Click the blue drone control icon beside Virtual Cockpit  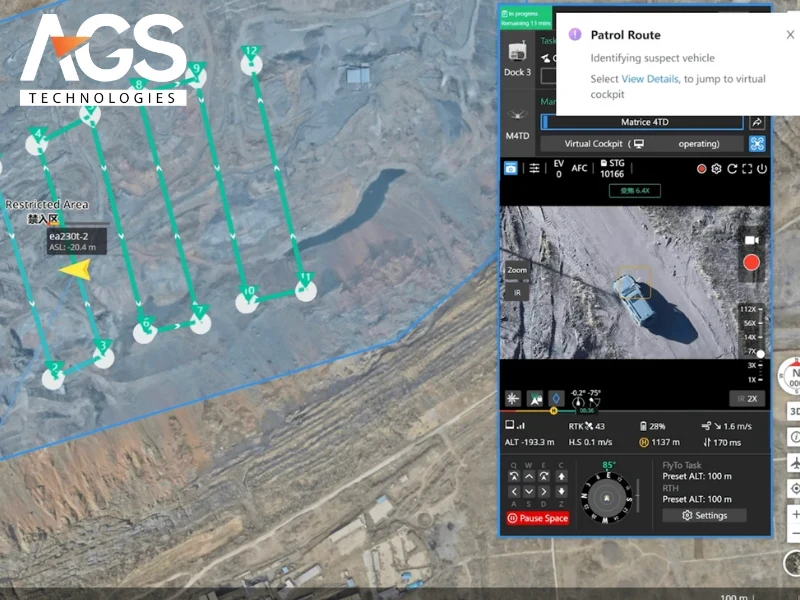(x=757, y=144)
